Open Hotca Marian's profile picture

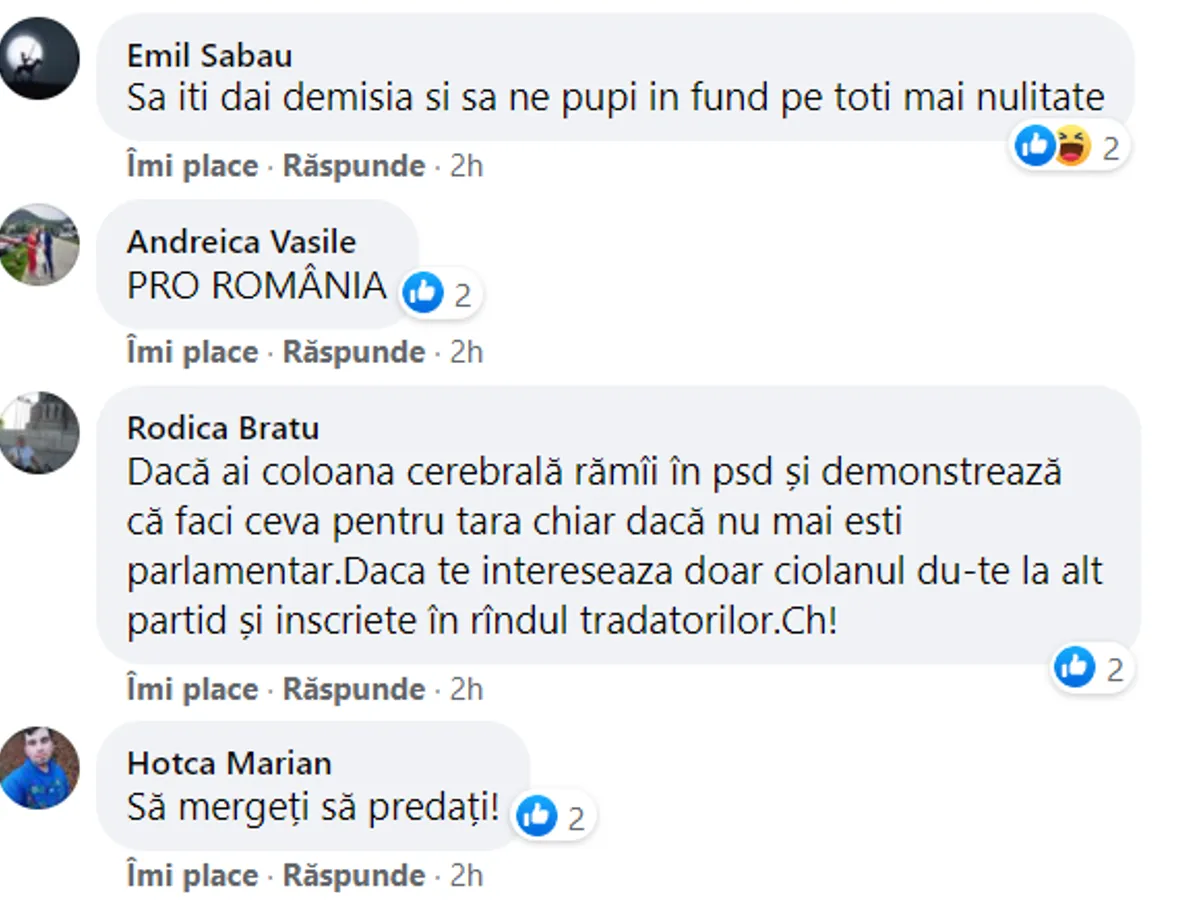(x=39, y=767)
